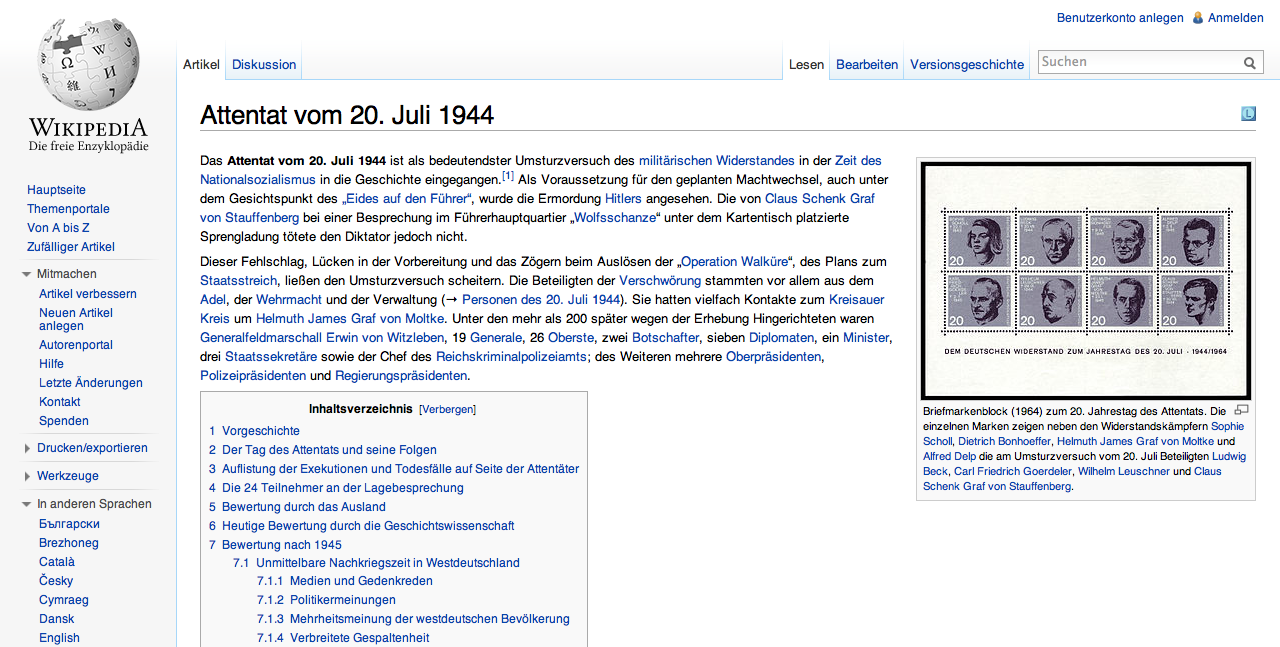Hide the table of contents via Verbergen
1280x647 pixels.
pos(447,409)
